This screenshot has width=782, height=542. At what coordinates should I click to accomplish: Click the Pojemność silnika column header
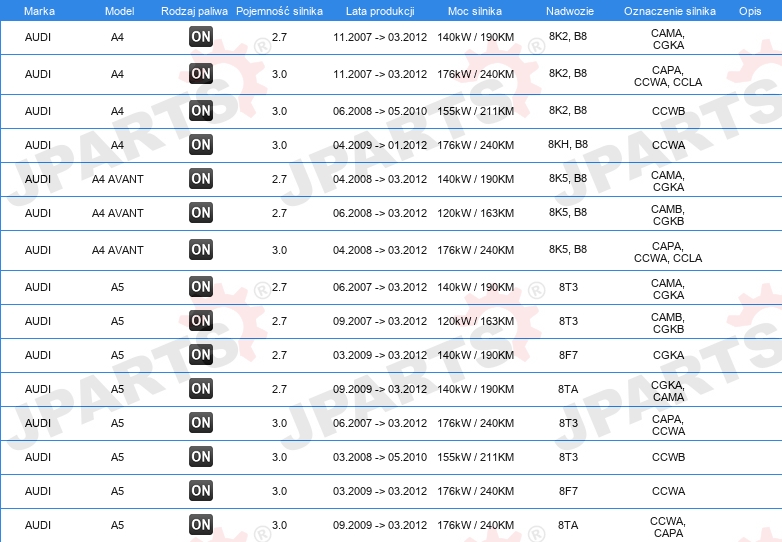tap(279, 11)
